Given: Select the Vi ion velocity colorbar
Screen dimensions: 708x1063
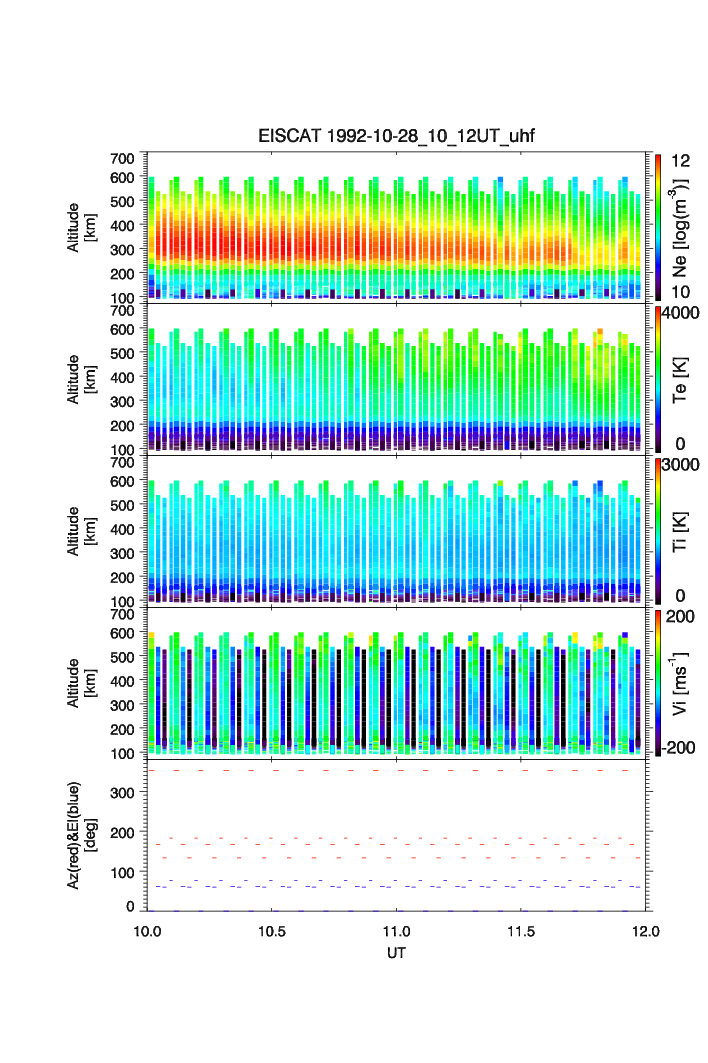Looking at the screenshot, I should (658, 683).
